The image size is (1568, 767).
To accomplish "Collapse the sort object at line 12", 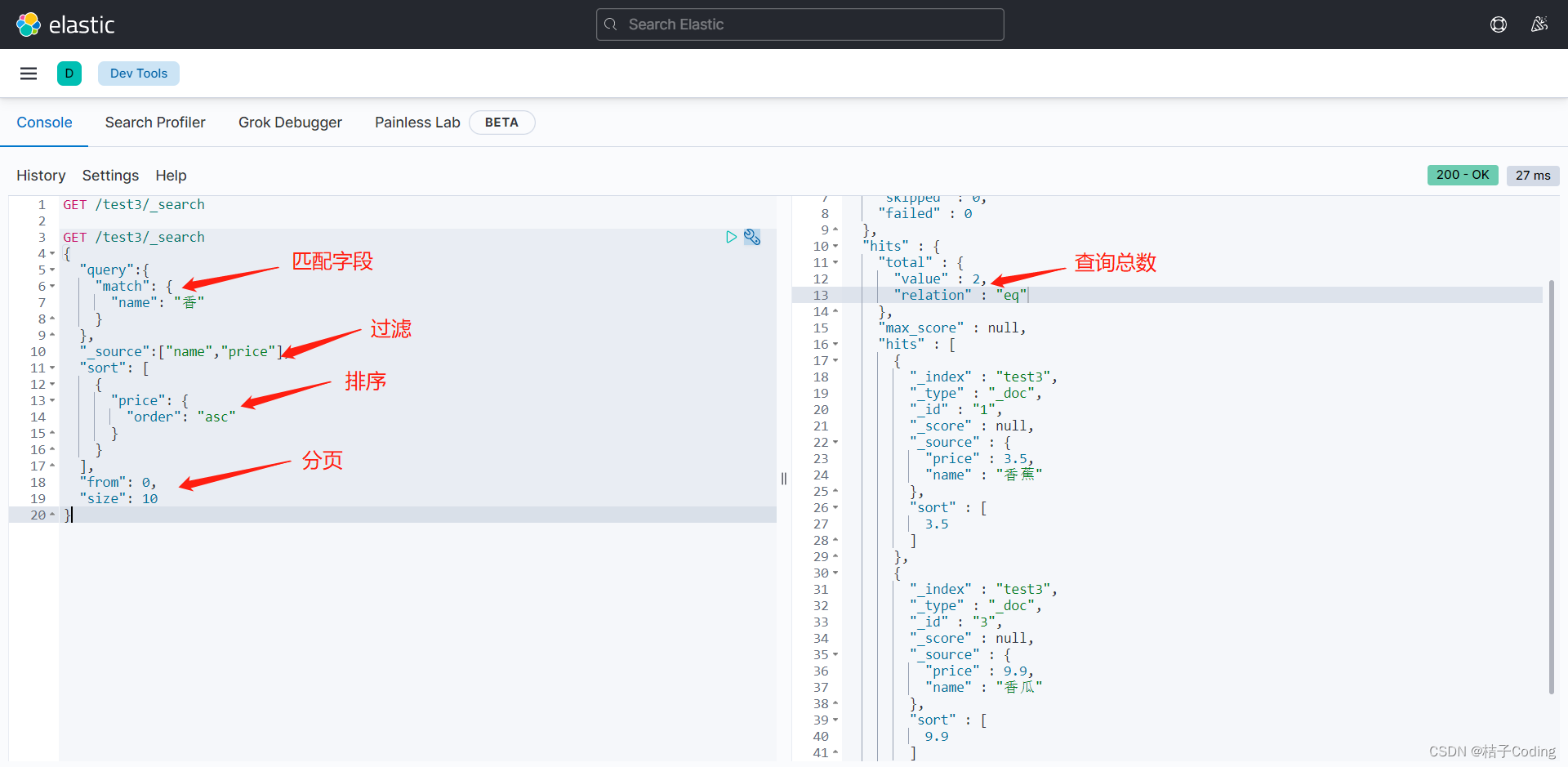I will (52, 385).
